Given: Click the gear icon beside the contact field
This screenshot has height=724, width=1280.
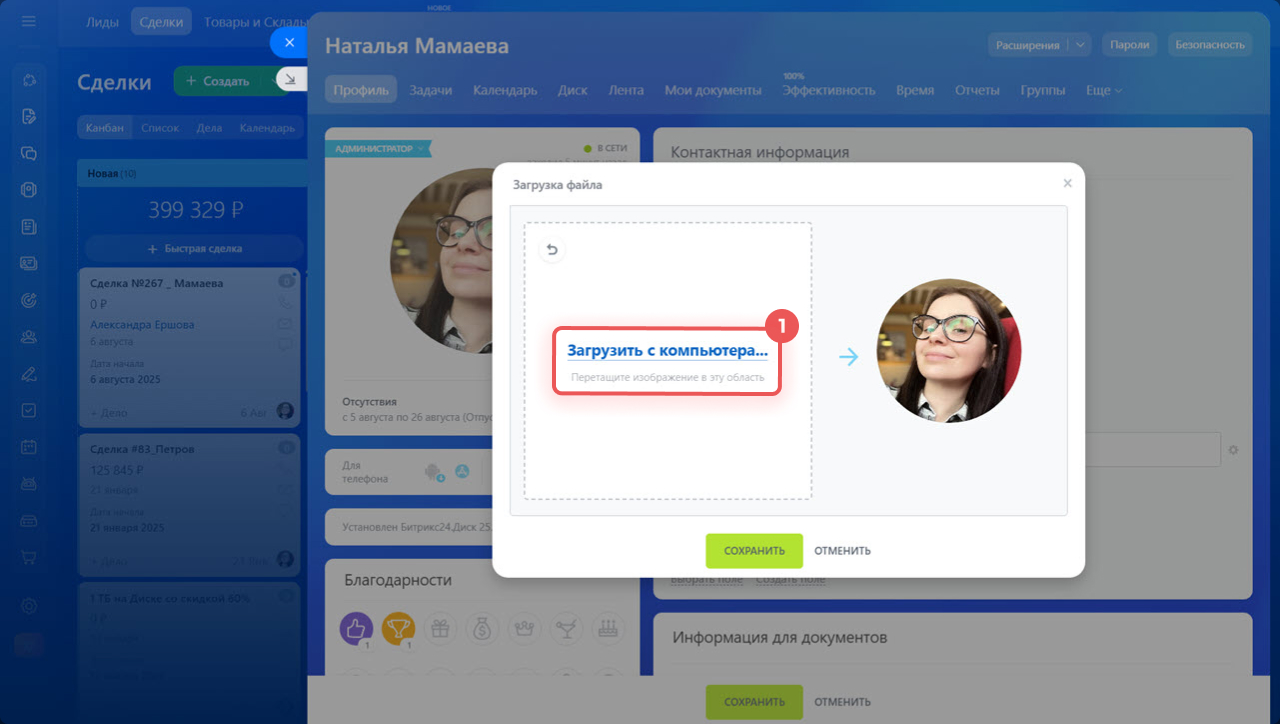Looking at the screenshot, I should coord(1233,450).
